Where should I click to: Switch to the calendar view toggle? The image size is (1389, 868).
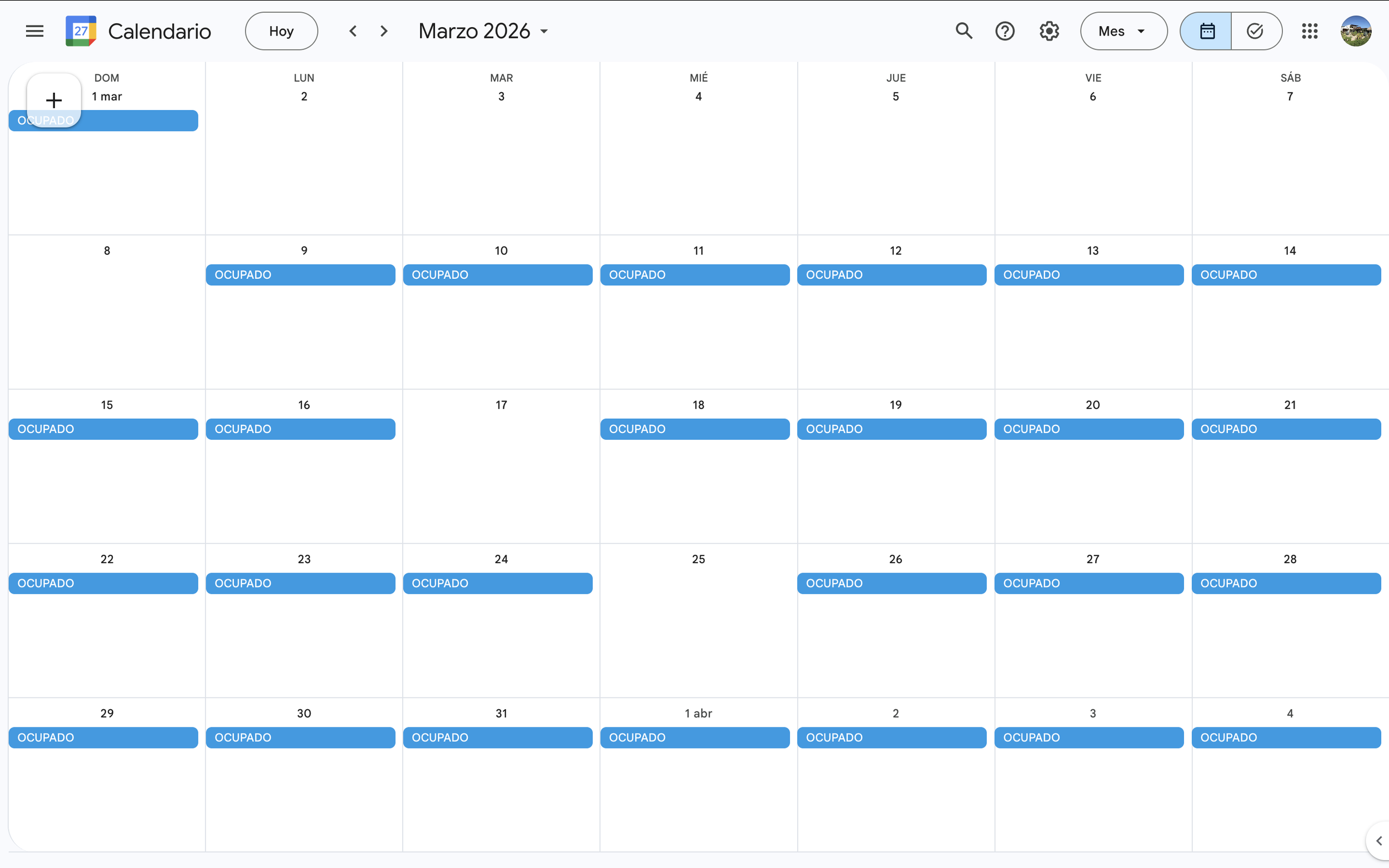click(x=1206, y=31)
